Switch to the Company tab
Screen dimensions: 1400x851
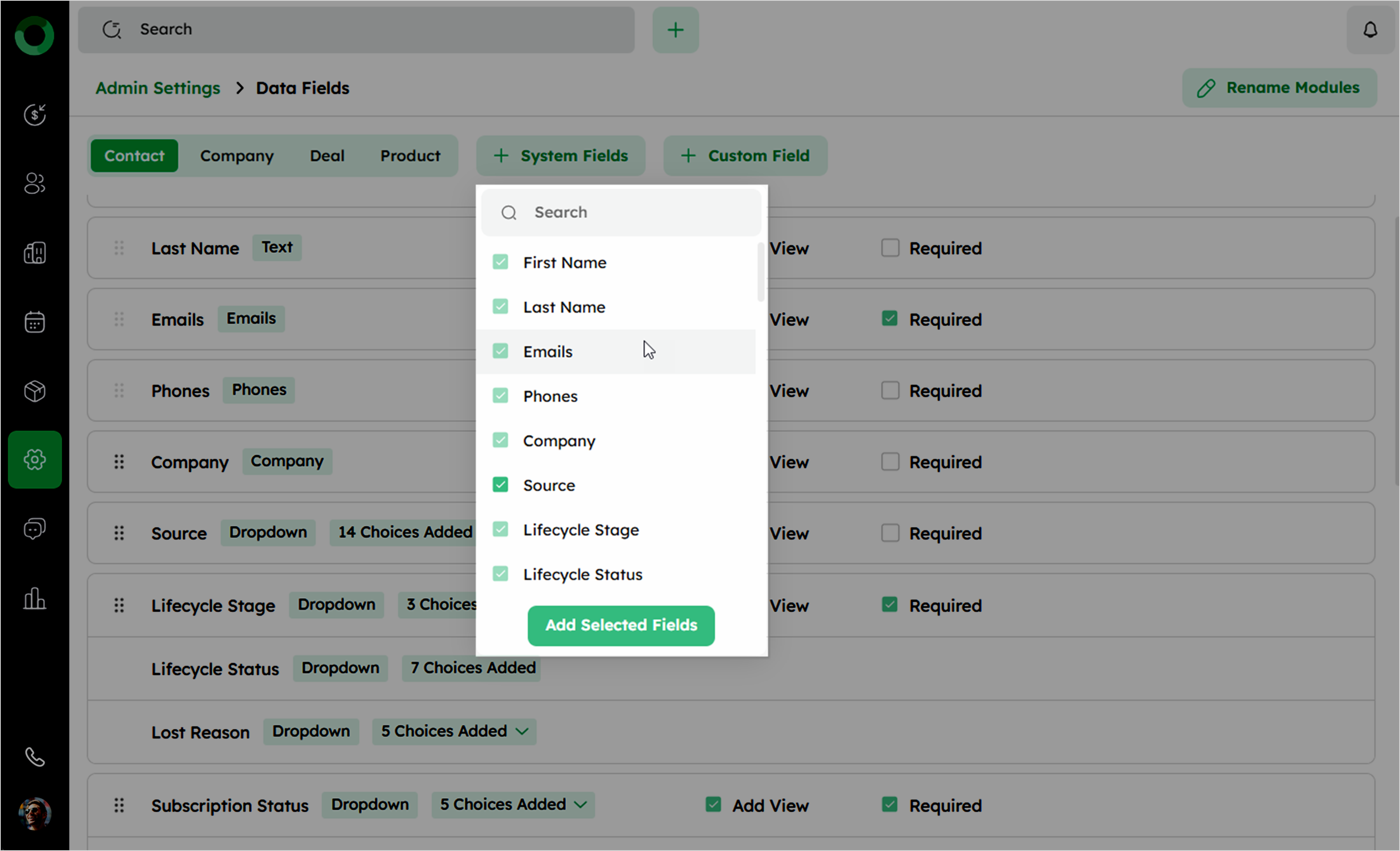236,156
